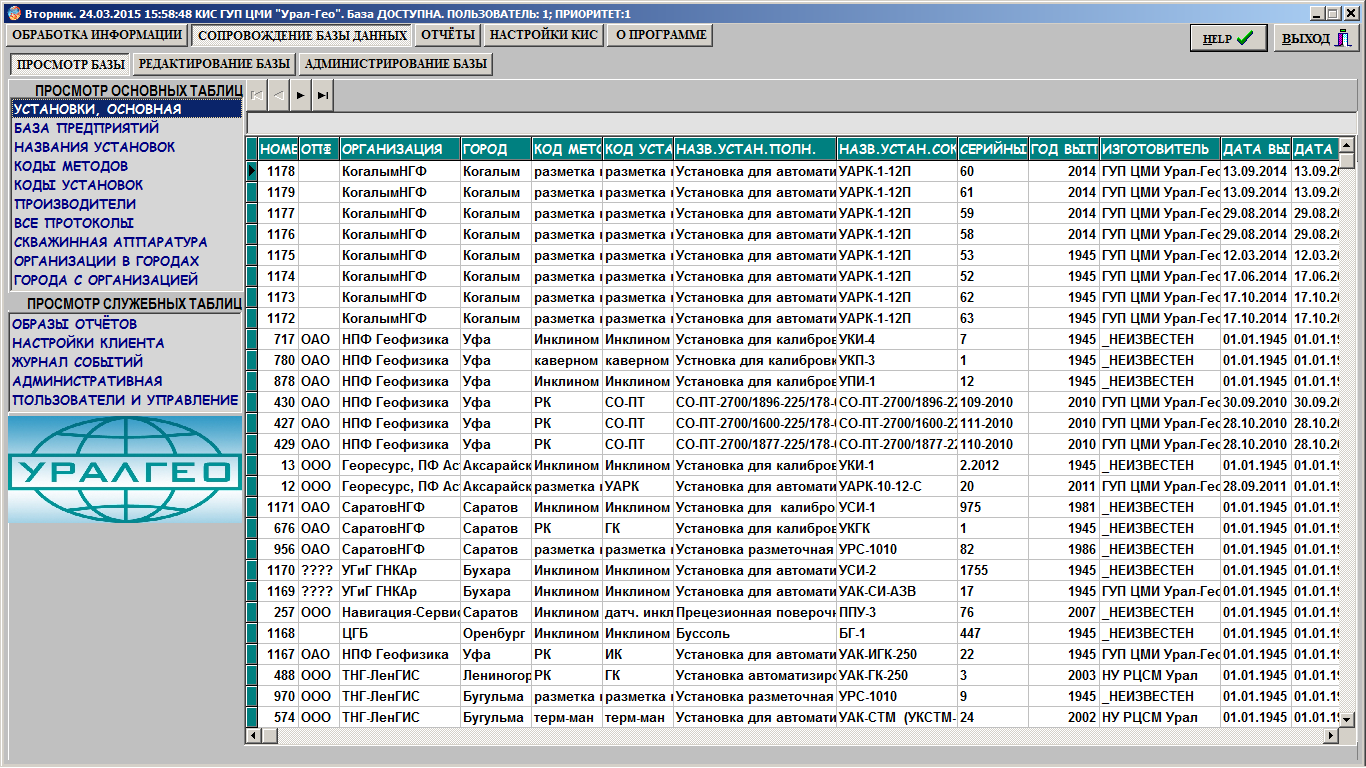Image resolution: width=1366 pixels, height=768 pixels.
Task: Select СКВАЖИННАЯ АППАРАТУРА list entry
Action: coord(126,242)
